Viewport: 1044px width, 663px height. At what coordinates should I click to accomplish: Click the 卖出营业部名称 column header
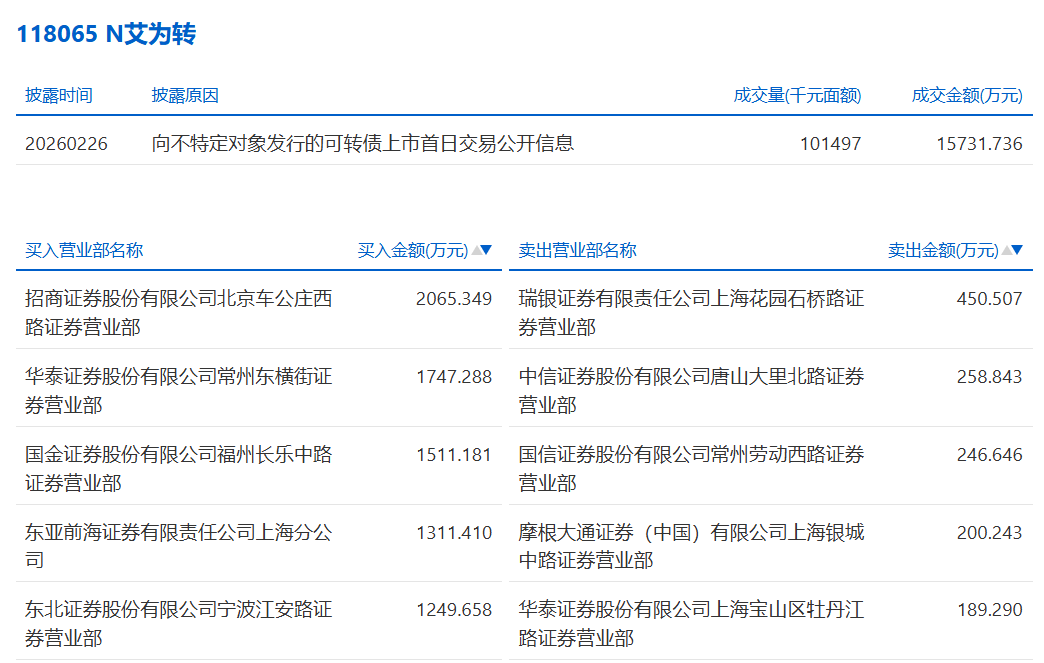coord(577,251)
